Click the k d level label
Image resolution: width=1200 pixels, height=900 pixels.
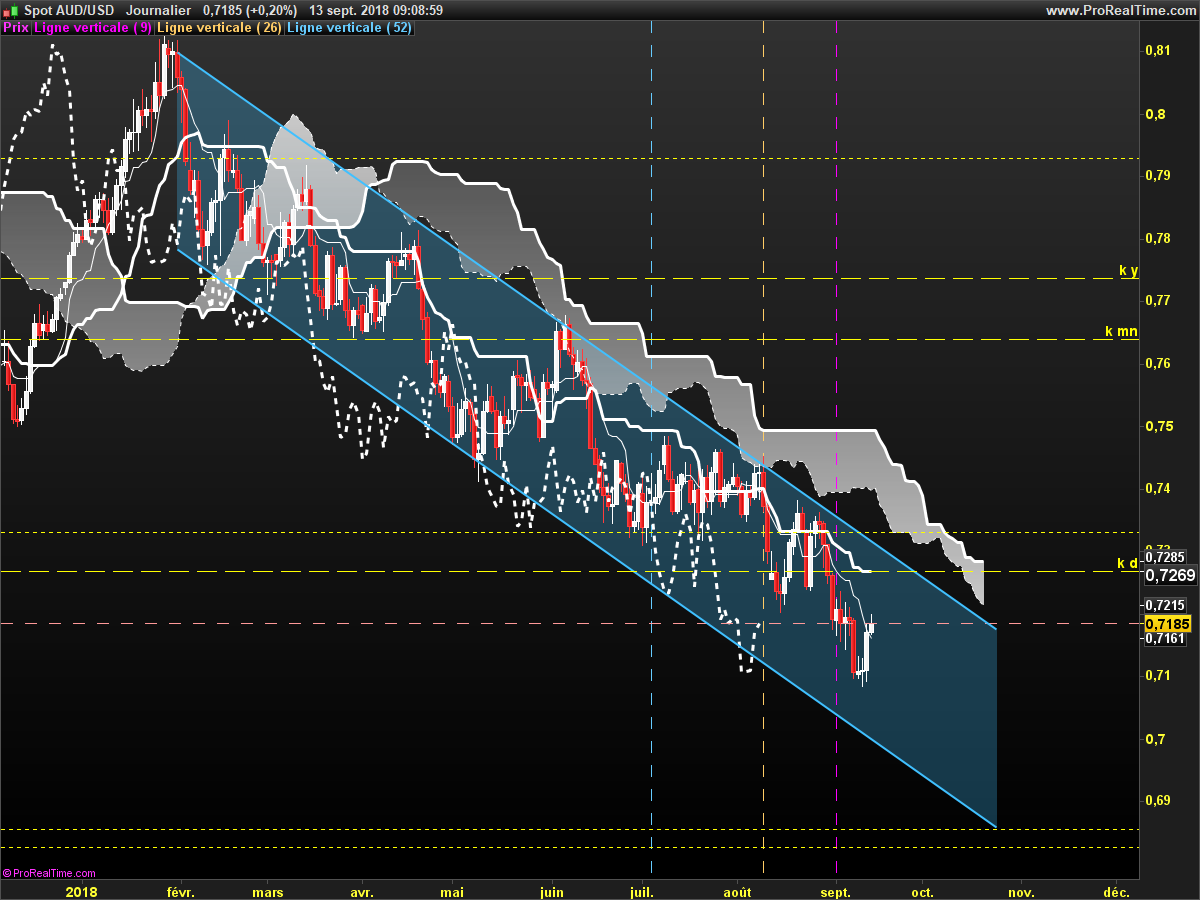(1128, 564)
